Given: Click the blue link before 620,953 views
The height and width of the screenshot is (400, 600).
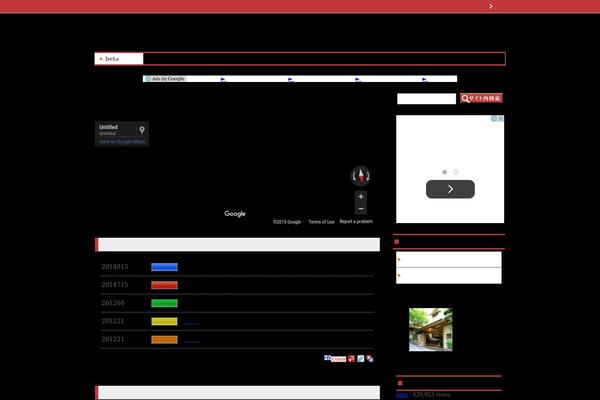Looking at the screenshot, I should (x=402, y=395).
